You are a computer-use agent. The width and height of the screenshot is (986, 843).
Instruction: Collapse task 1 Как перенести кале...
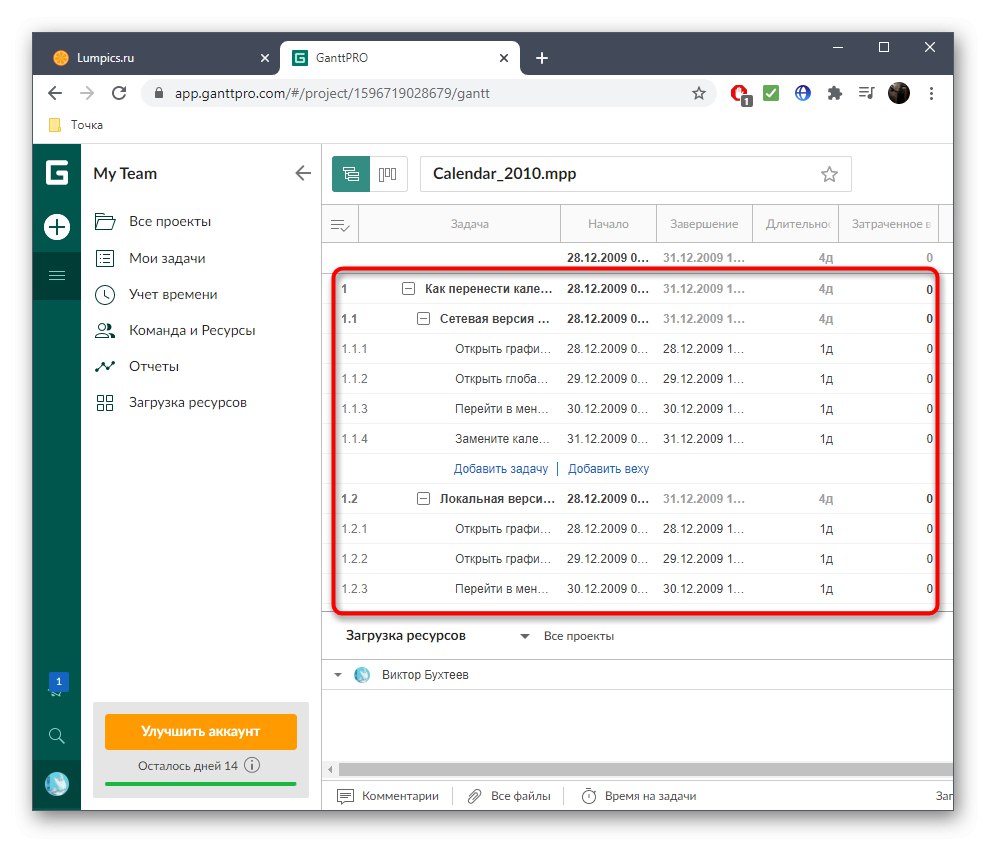[408, 289]
